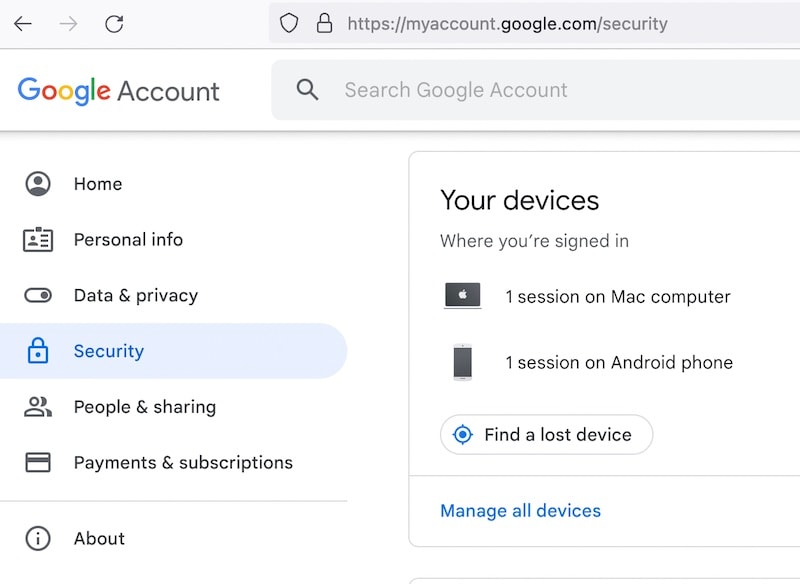Open People & sharing page
This screenshot has width=800, height=584.
(145, 407)
